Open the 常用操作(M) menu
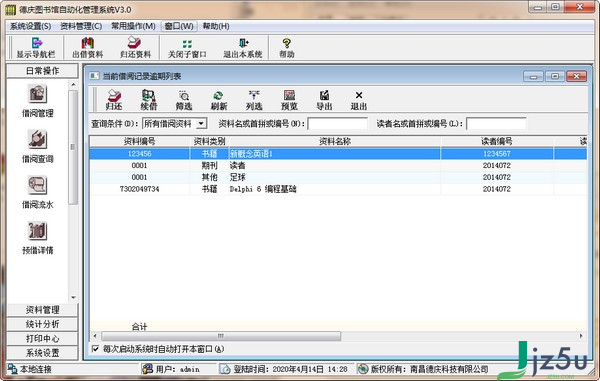 point(133,26)
